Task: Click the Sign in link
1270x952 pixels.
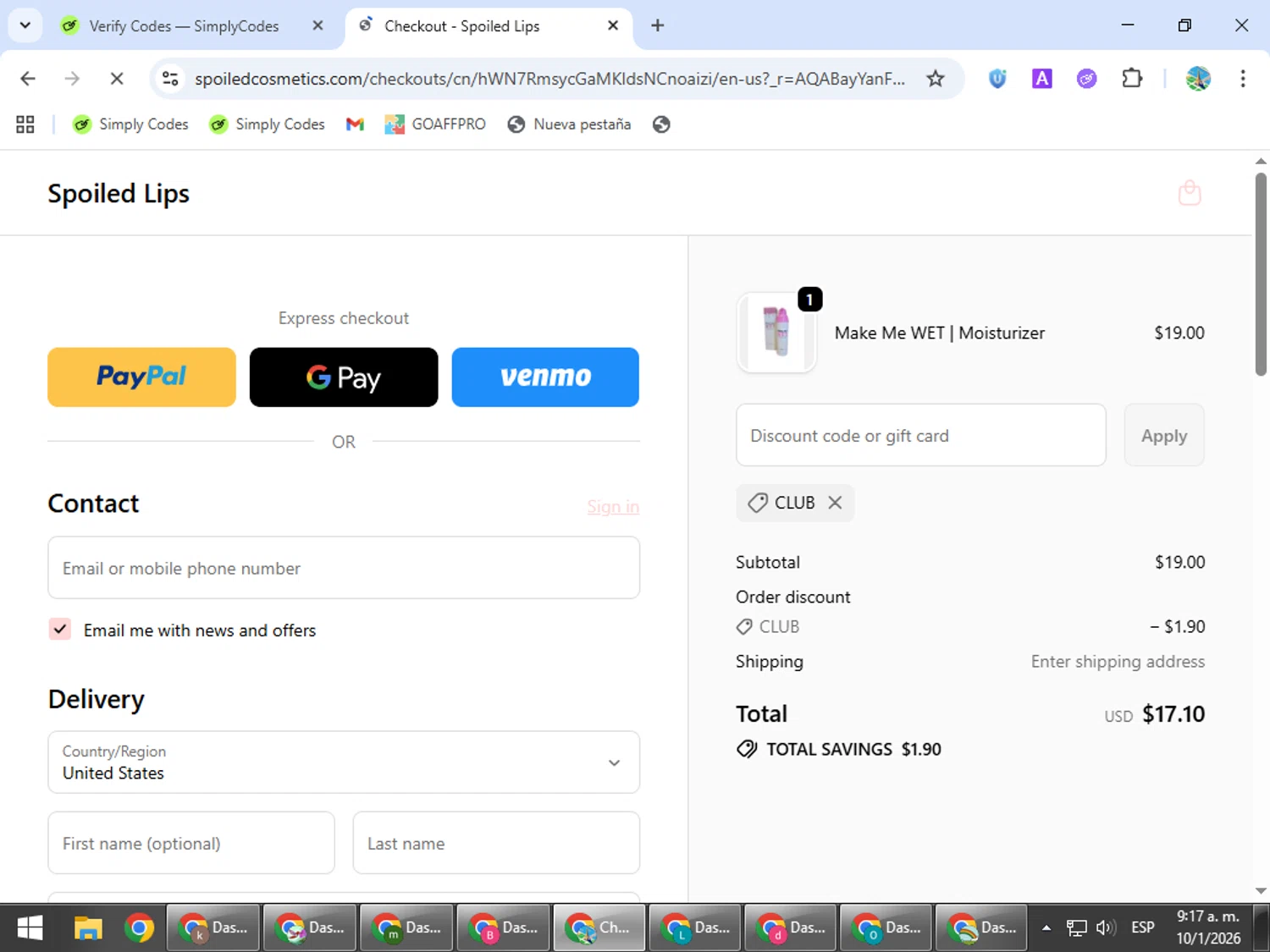Action: pyautogui.click(x=613, y=506)
